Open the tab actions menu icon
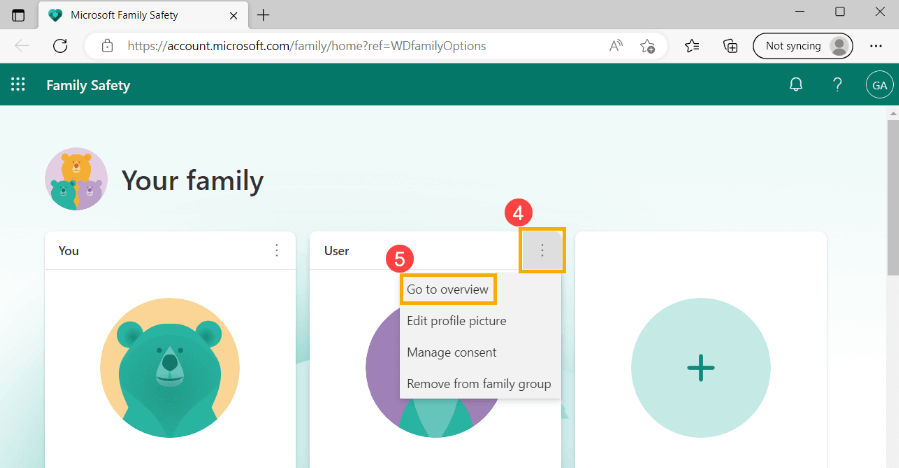The width and height of the screenshot is (899, 468). [x=18, y=15]
